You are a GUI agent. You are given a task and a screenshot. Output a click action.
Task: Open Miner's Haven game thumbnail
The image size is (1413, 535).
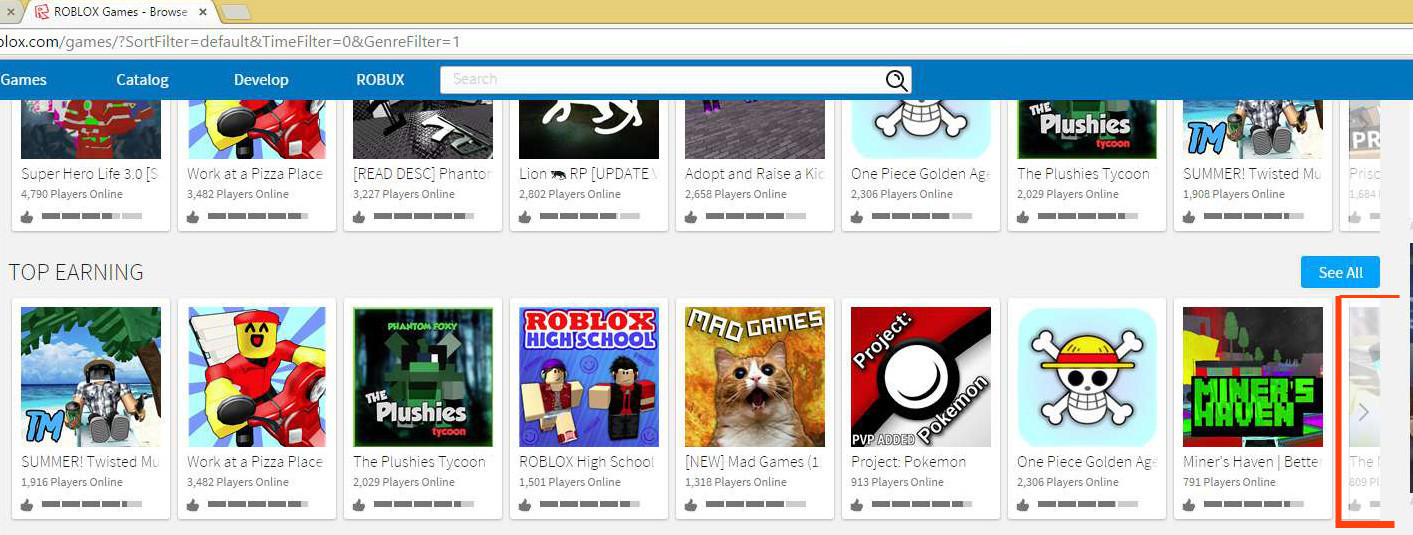click(x=1253, y=377)
